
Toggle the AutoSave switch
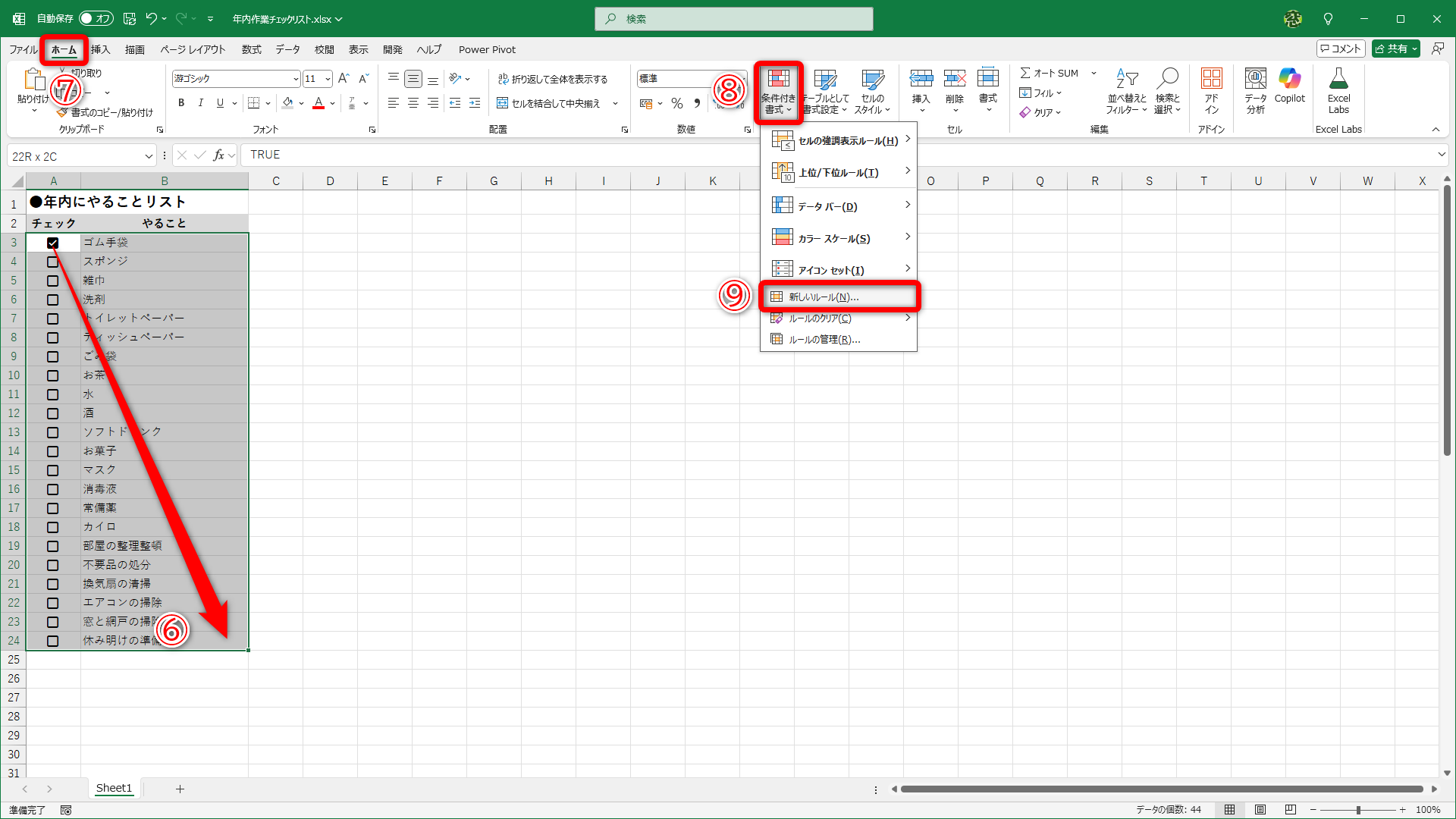tap(96, 18)
